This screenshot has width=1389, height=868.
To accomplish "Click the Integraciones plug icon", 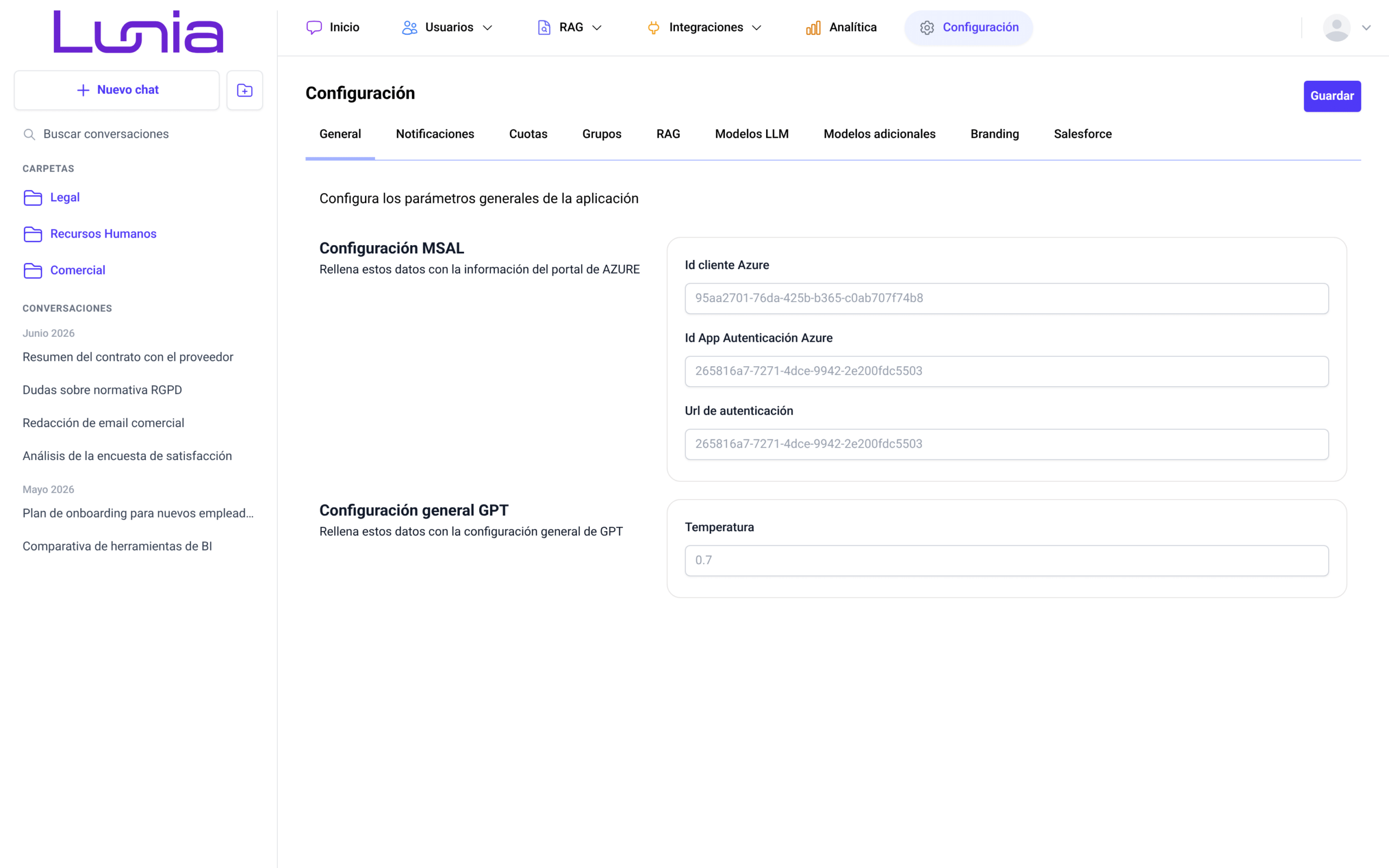I will point(653,28).
